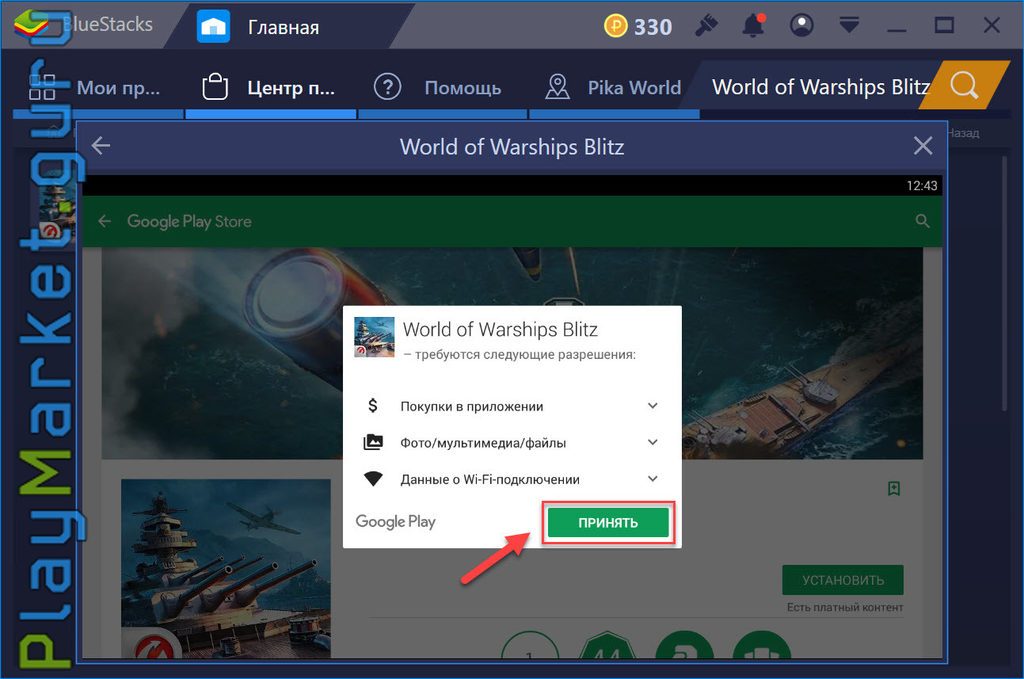The image size is (1024, 679).
Task: Click the vertical scrollbar of the BlueStacks window
Action: [x=1005, y=283]
